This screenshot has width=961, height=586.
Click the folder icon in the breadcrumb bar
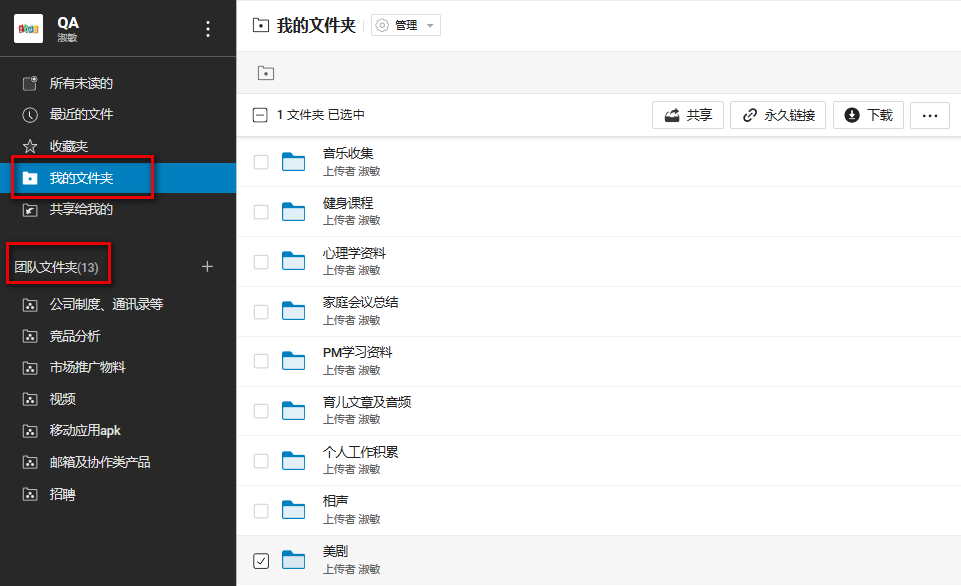(264, 72)
